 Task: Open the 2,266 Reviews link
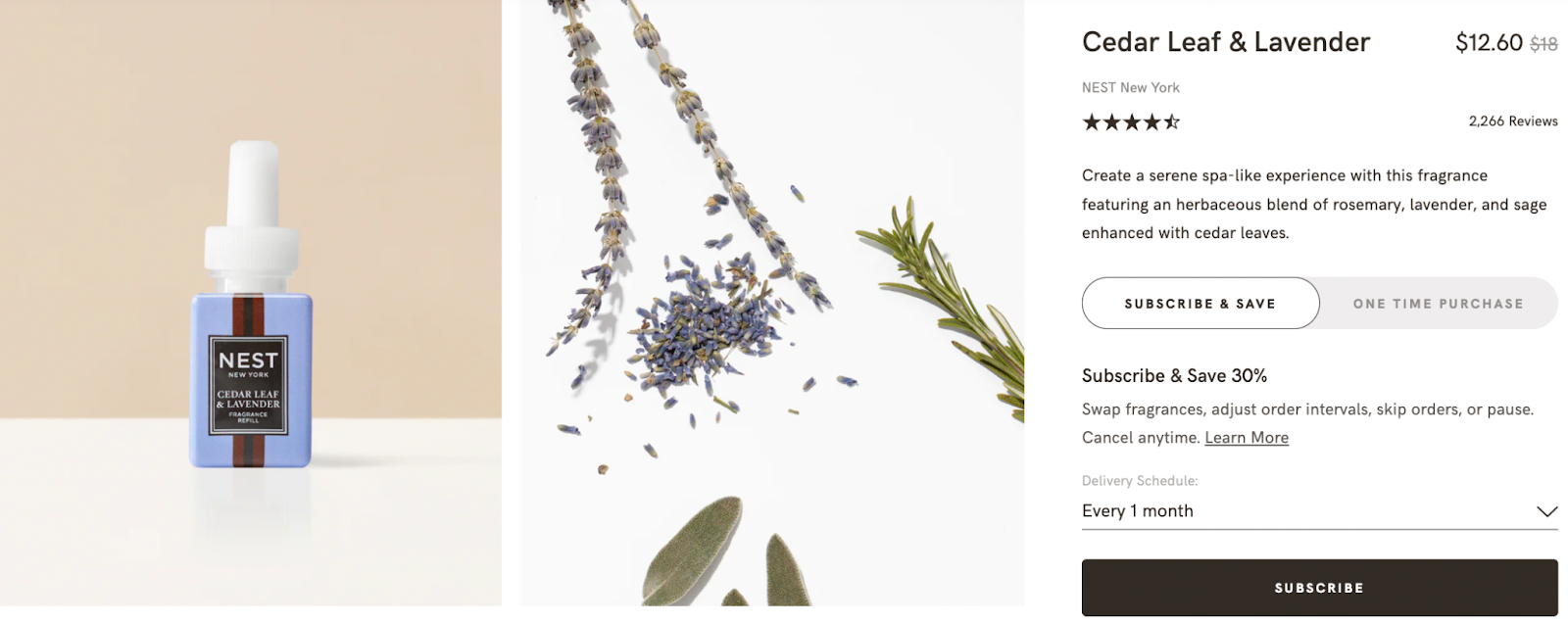click(1513, 121)
